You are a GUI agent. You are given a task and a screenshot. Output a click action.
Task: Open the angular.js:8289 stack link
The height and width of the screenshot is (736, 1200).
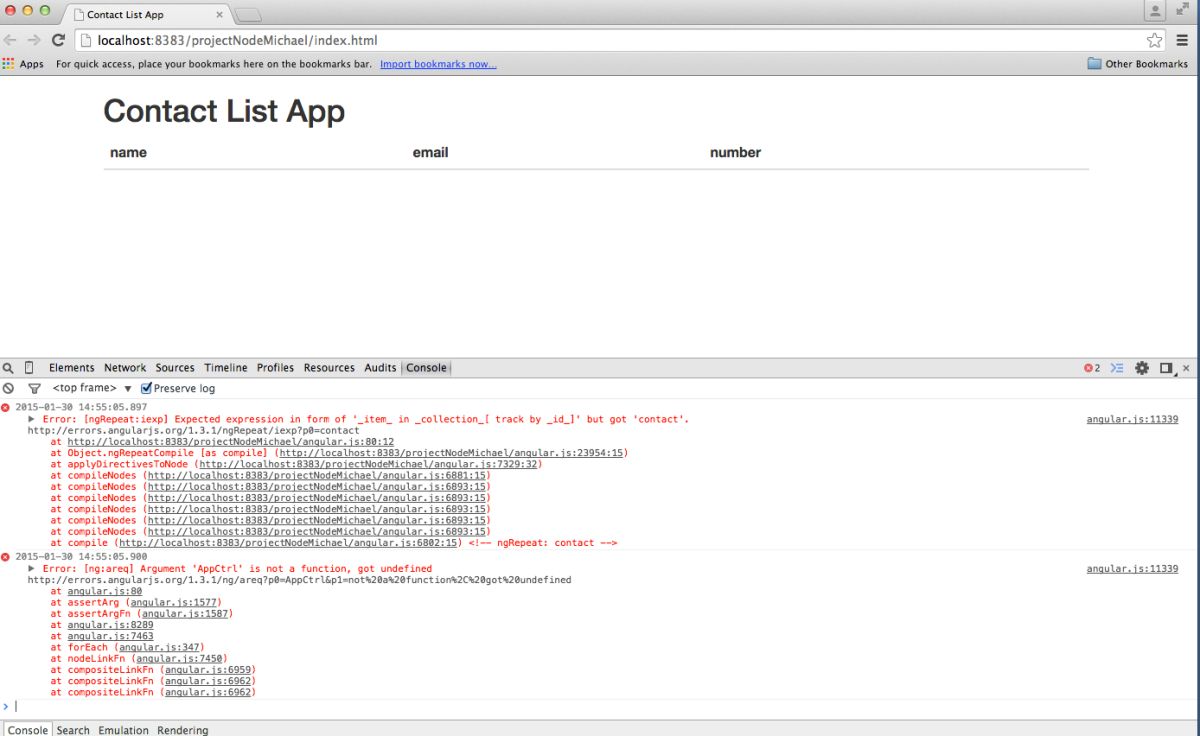coord(110,625)
